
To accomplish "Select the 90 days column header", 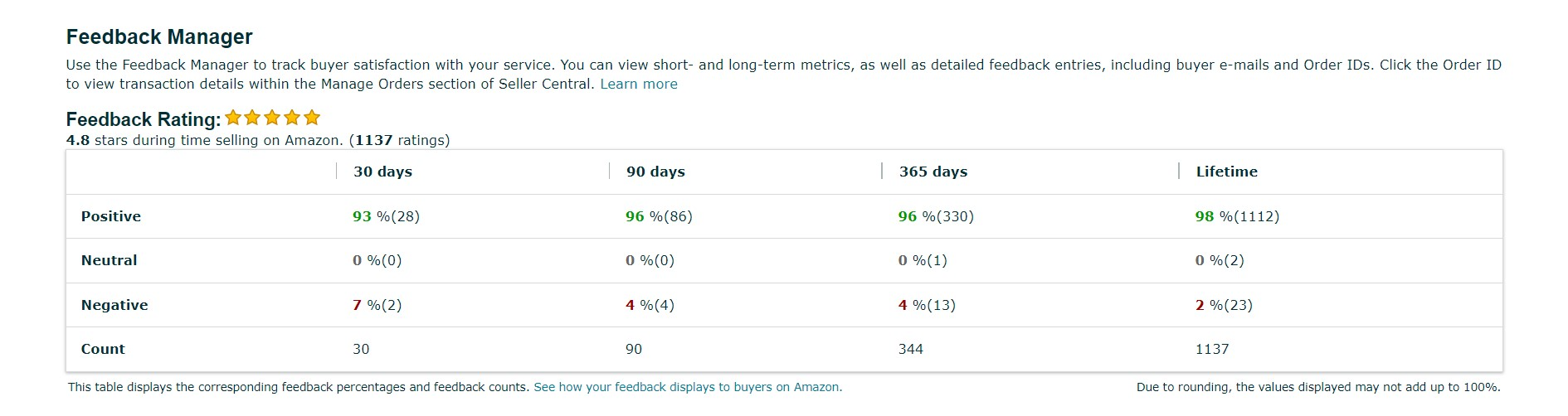I will [655, 172].
